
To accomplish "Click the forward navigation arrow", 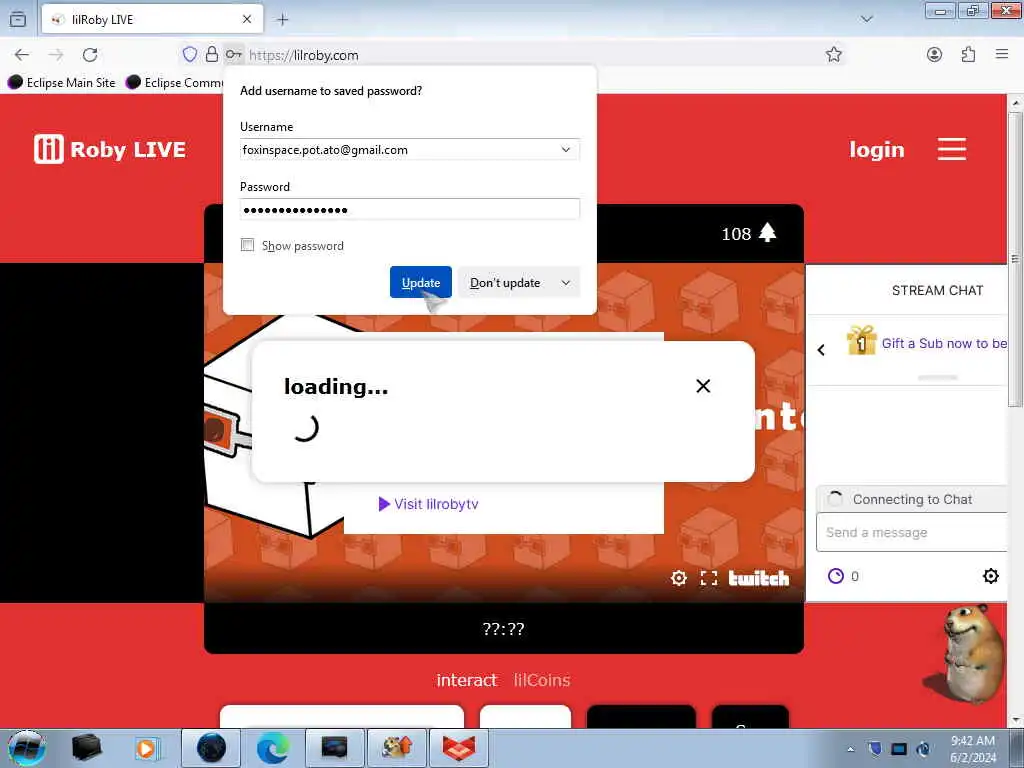I will click(x=56, y=55).
